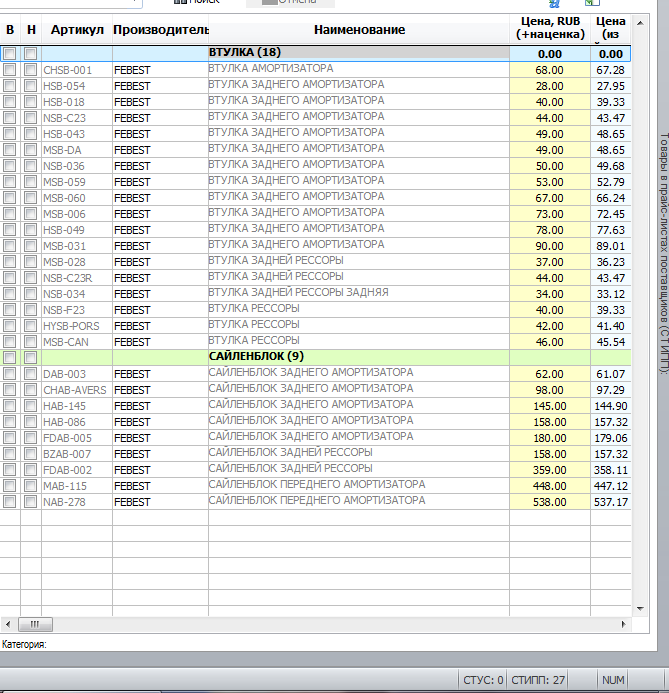Select article NSB-036
The image size is (669, 693).
(x=64, y=166)
